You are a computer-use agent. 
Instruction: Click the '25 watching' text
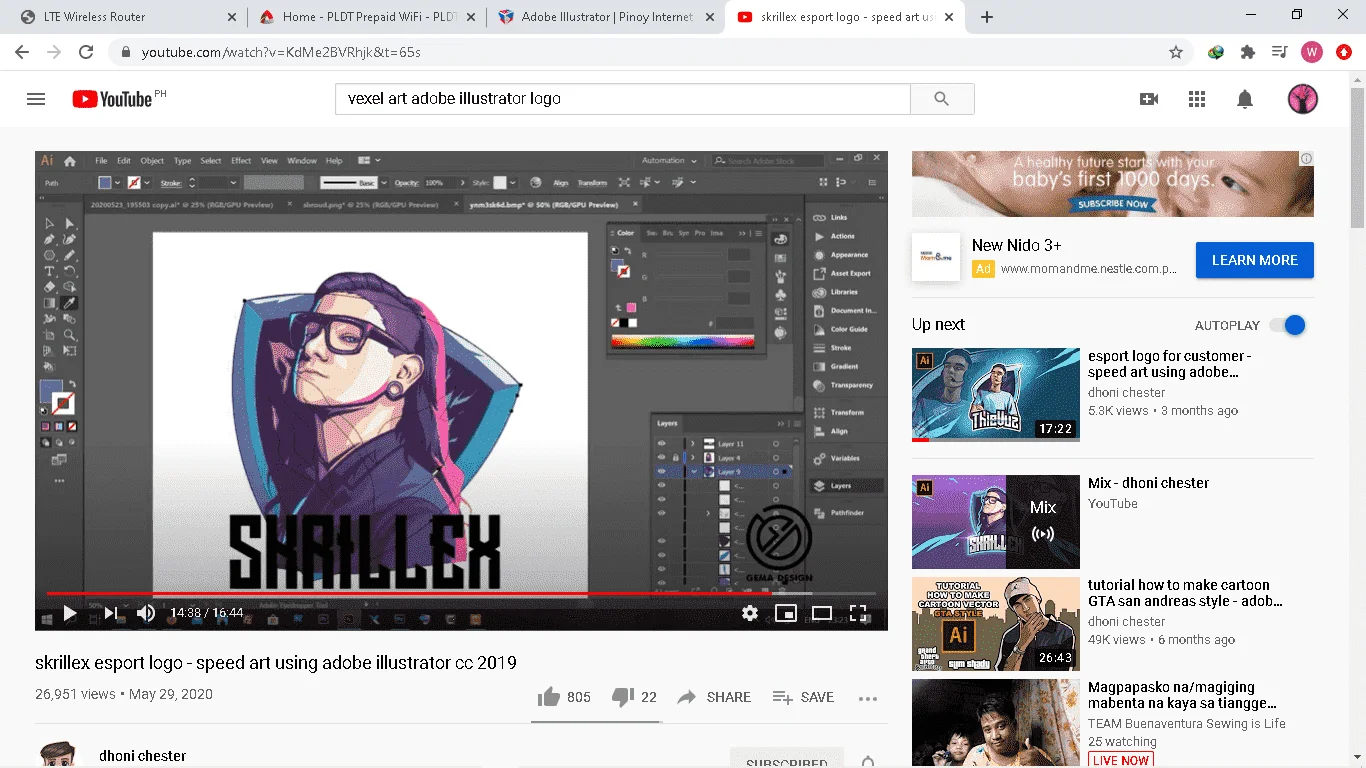1122,742
